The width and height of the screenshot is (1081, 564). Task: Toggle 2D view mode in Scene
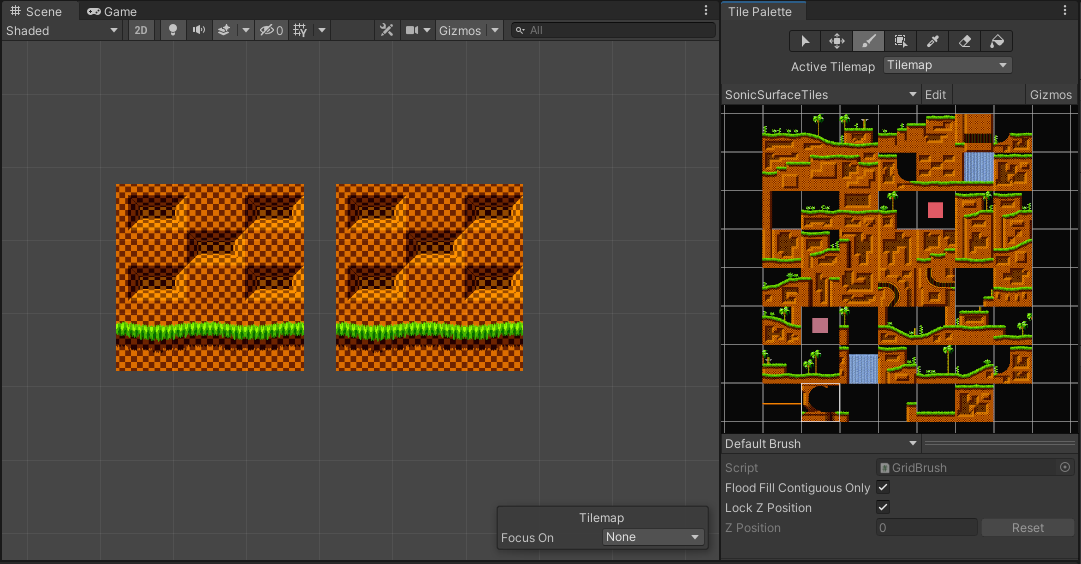click(x=141, y=30)
